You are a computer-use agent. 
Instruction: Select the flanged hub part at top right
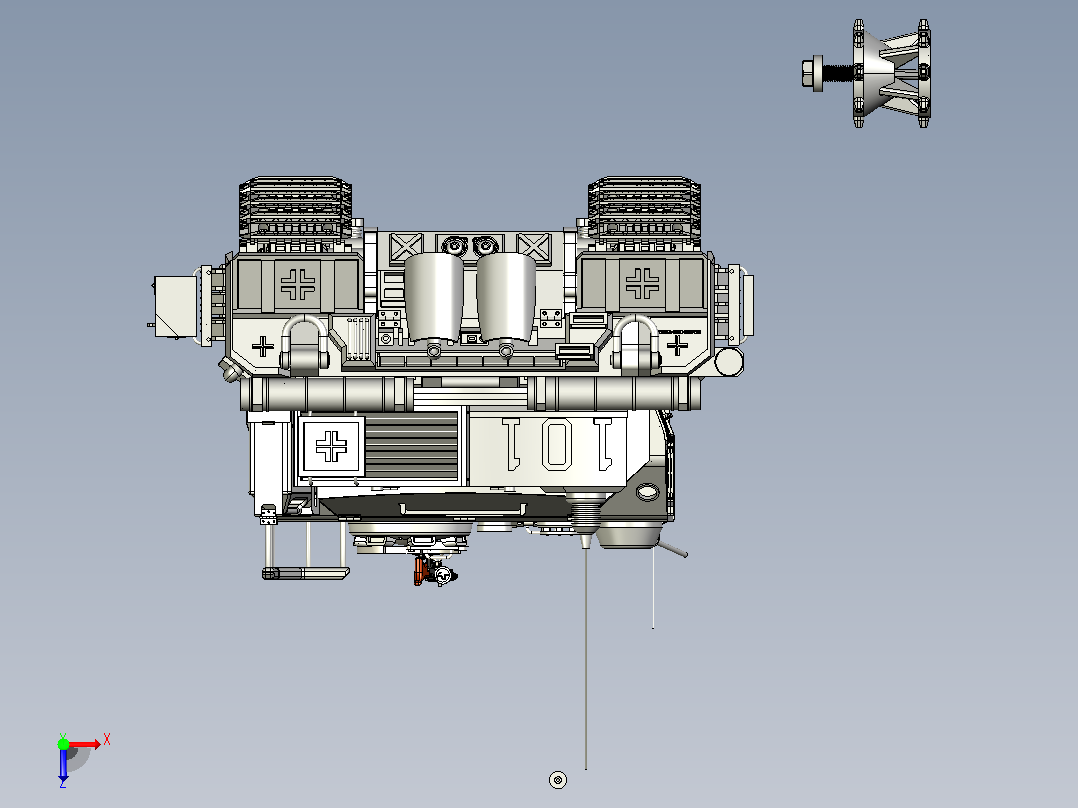(x=892, y=73)
